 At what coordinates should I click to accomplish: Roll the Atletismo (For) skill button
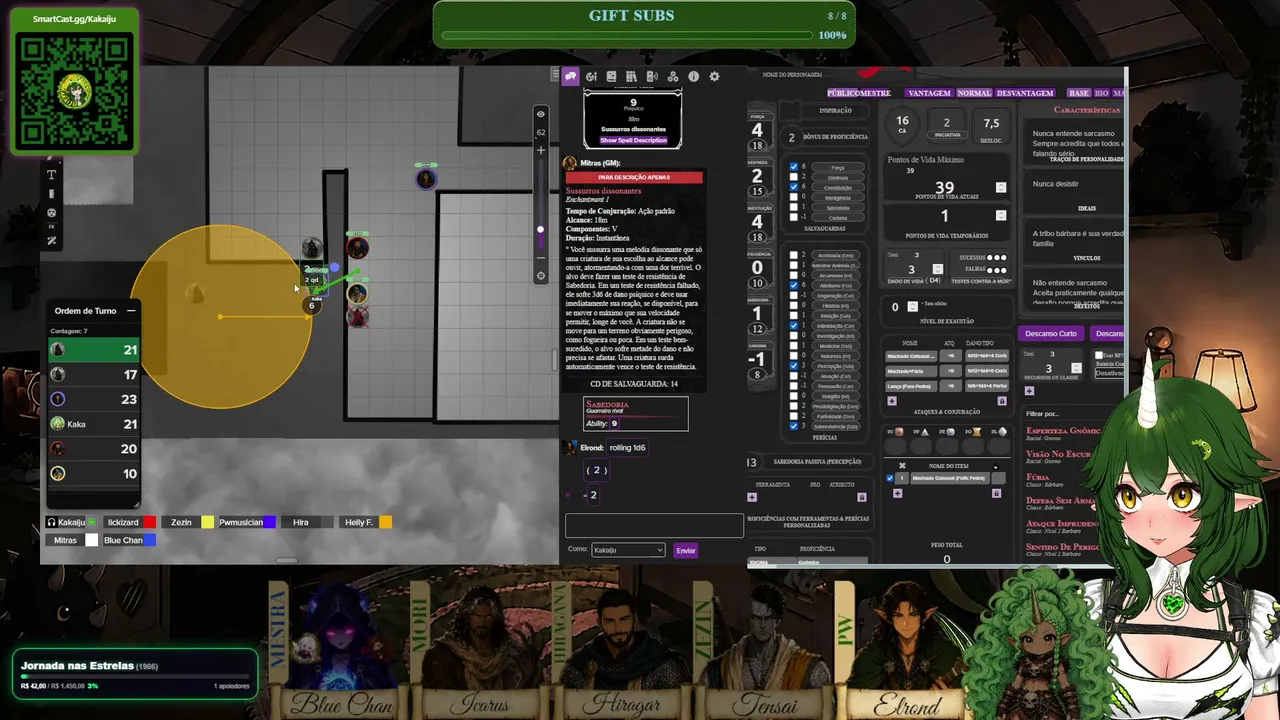point(837,285)
